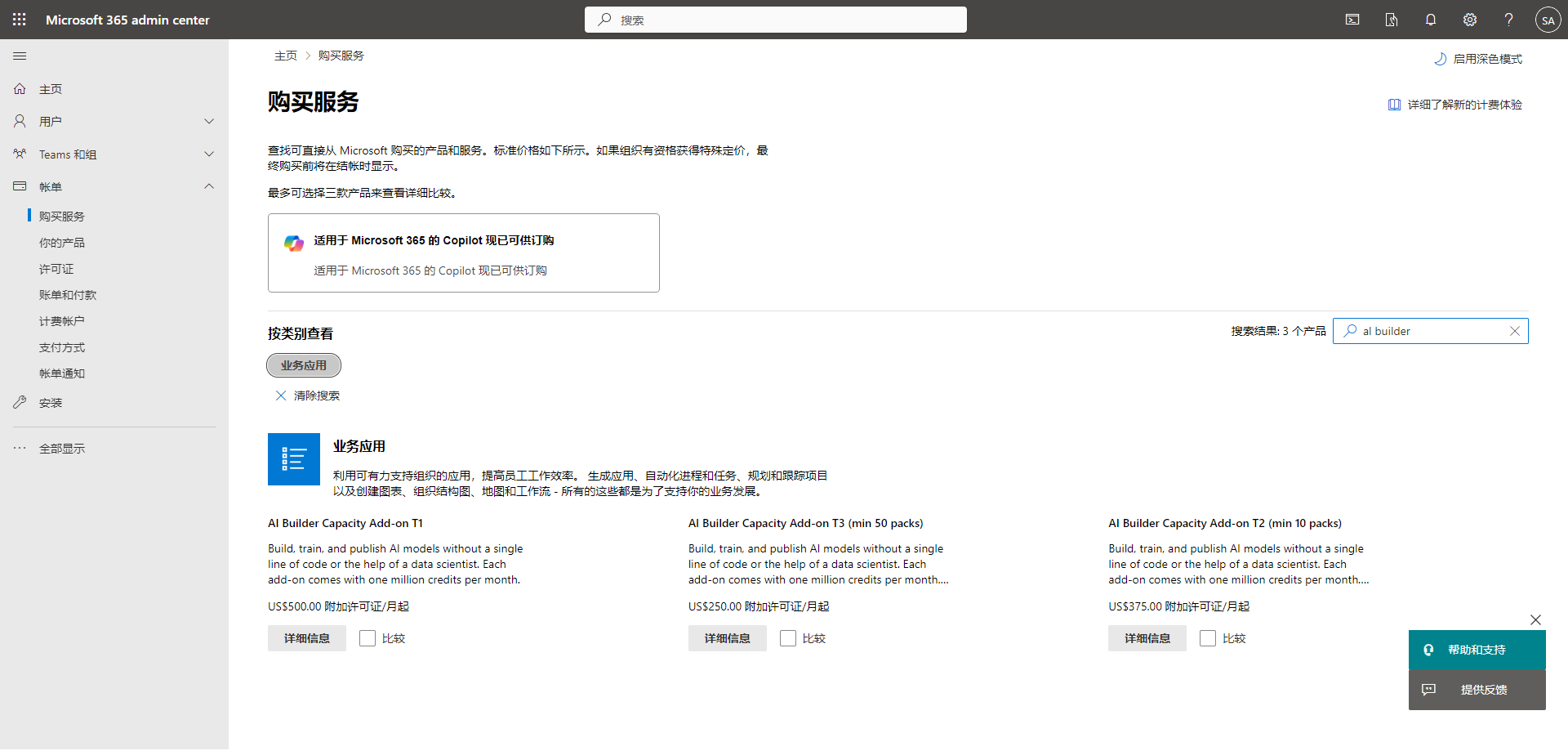
Task: Expand the 用户 section chevron
Action: pyautogui.click(x=209, y=121)
